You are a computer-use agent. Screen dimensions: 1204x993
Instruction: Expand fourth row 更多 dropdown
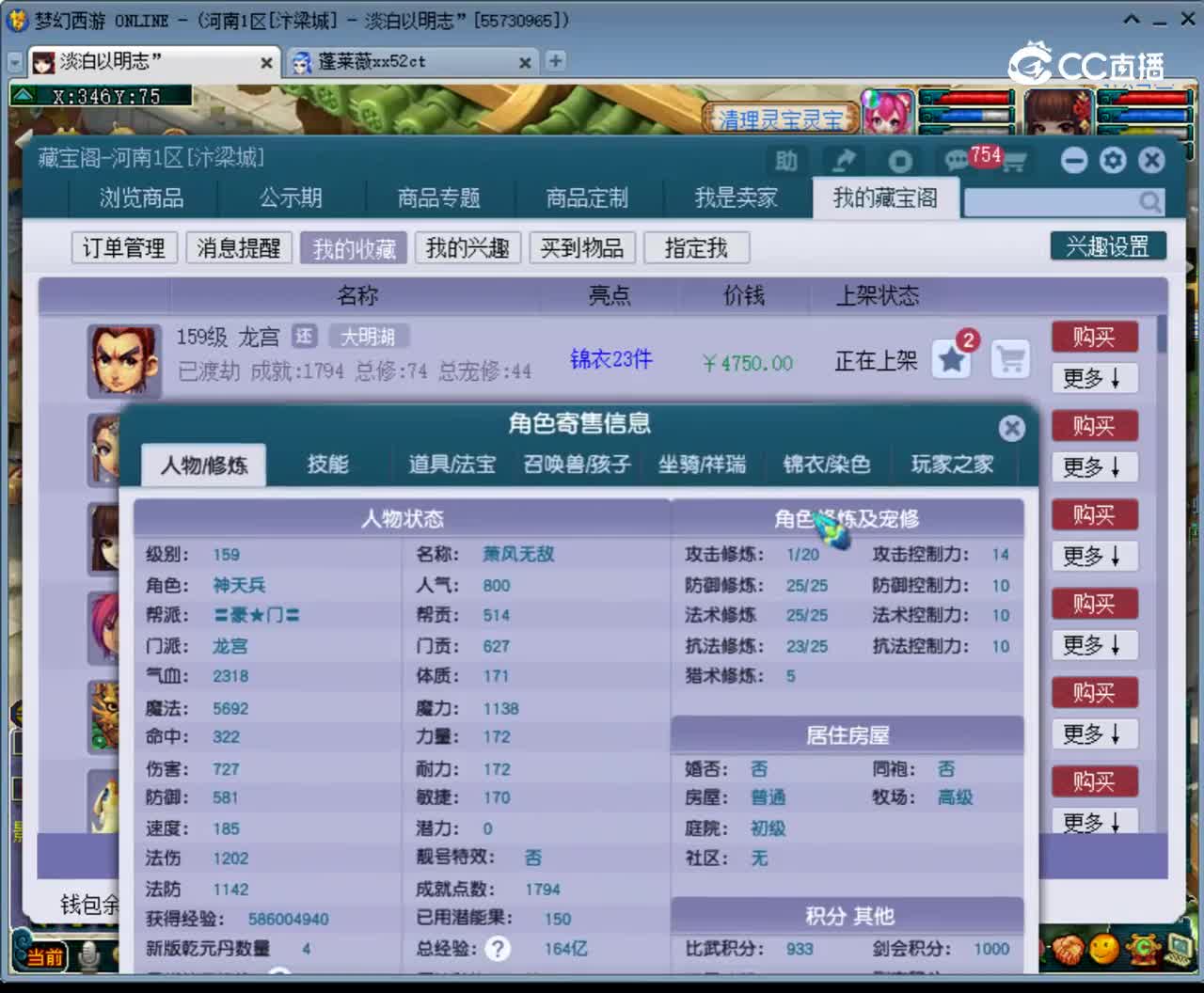click(1094, 644)
